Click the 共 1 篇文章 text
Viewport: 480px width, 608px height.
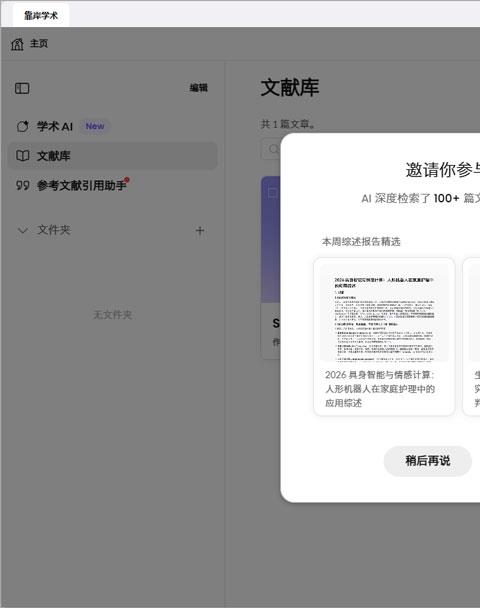tap(288, 124)
